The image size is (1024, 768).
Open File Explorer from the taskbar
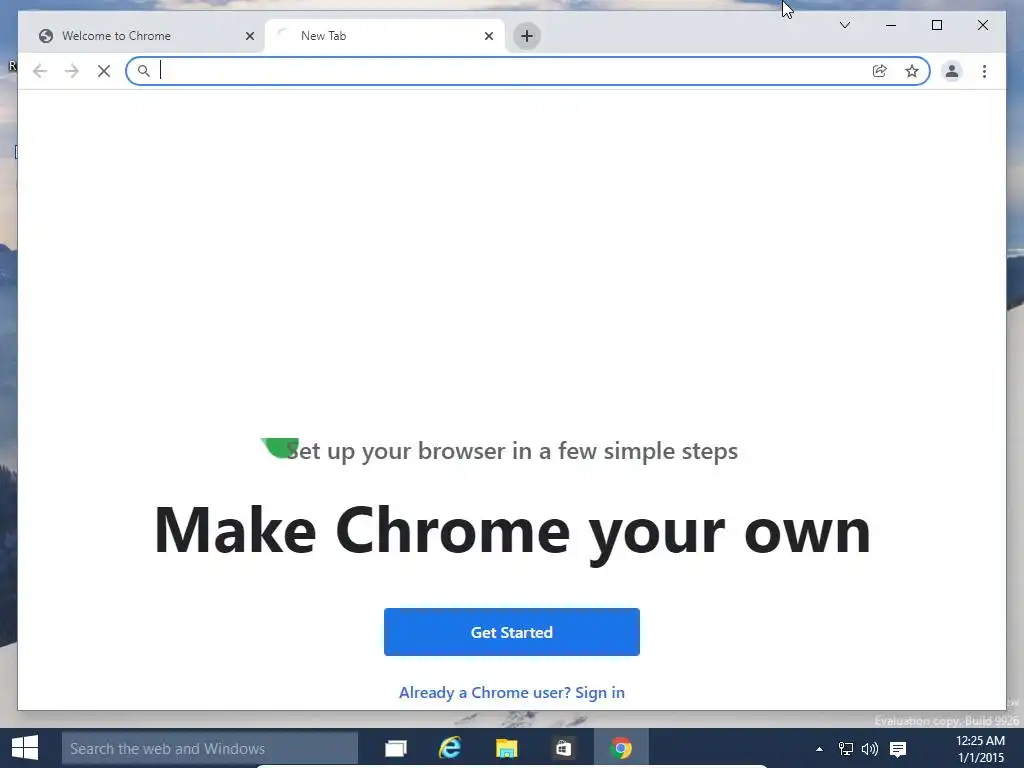tap(506, 748)
